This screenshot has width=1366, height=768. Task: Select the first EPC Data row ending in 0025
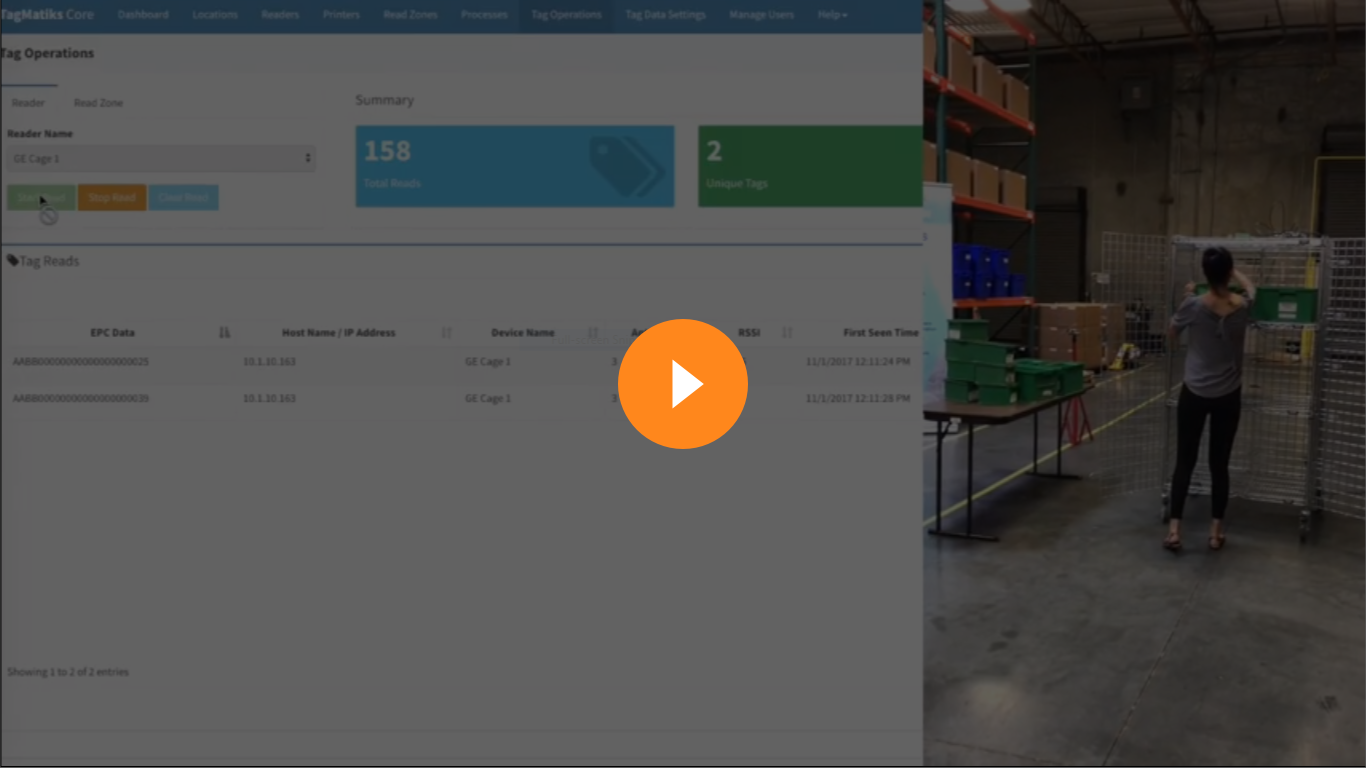point(80,362)
